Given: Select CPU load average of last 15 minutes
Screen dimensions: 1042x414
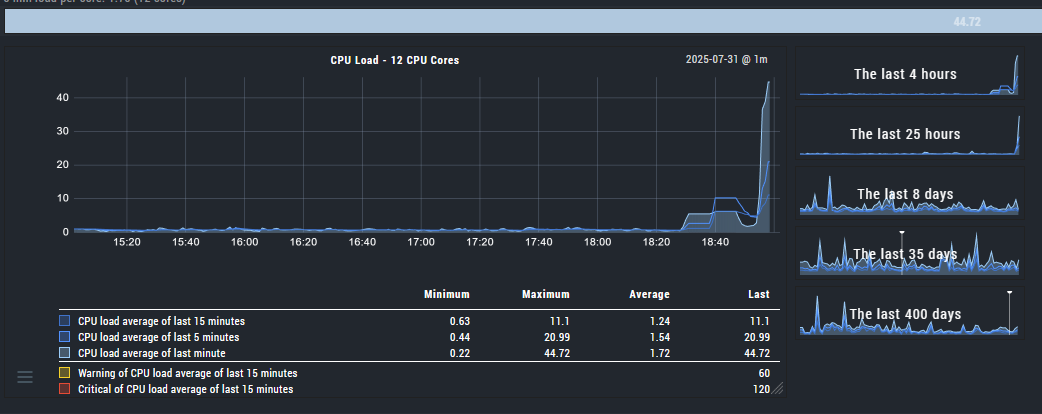Looking at the screenshot, I should click(161, 321).
